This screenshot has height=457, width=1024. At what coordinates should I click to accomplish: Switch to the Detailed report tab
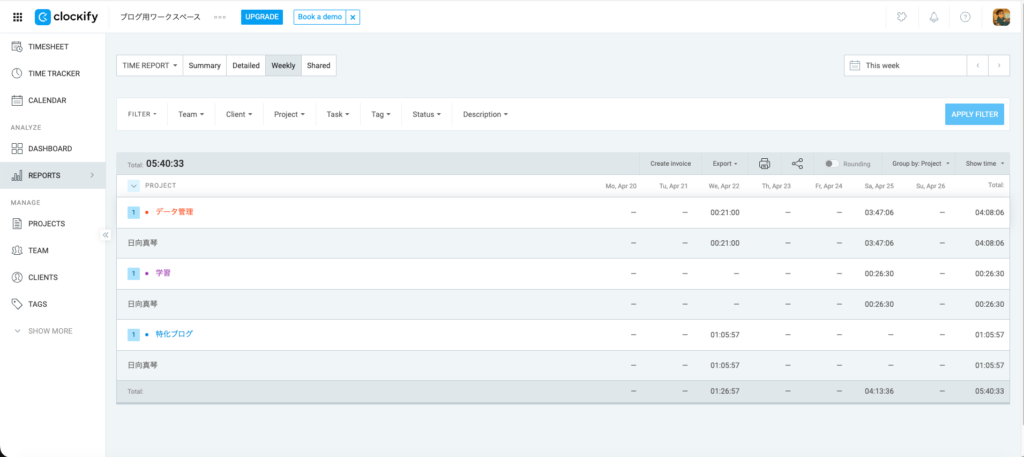[246, 65]
